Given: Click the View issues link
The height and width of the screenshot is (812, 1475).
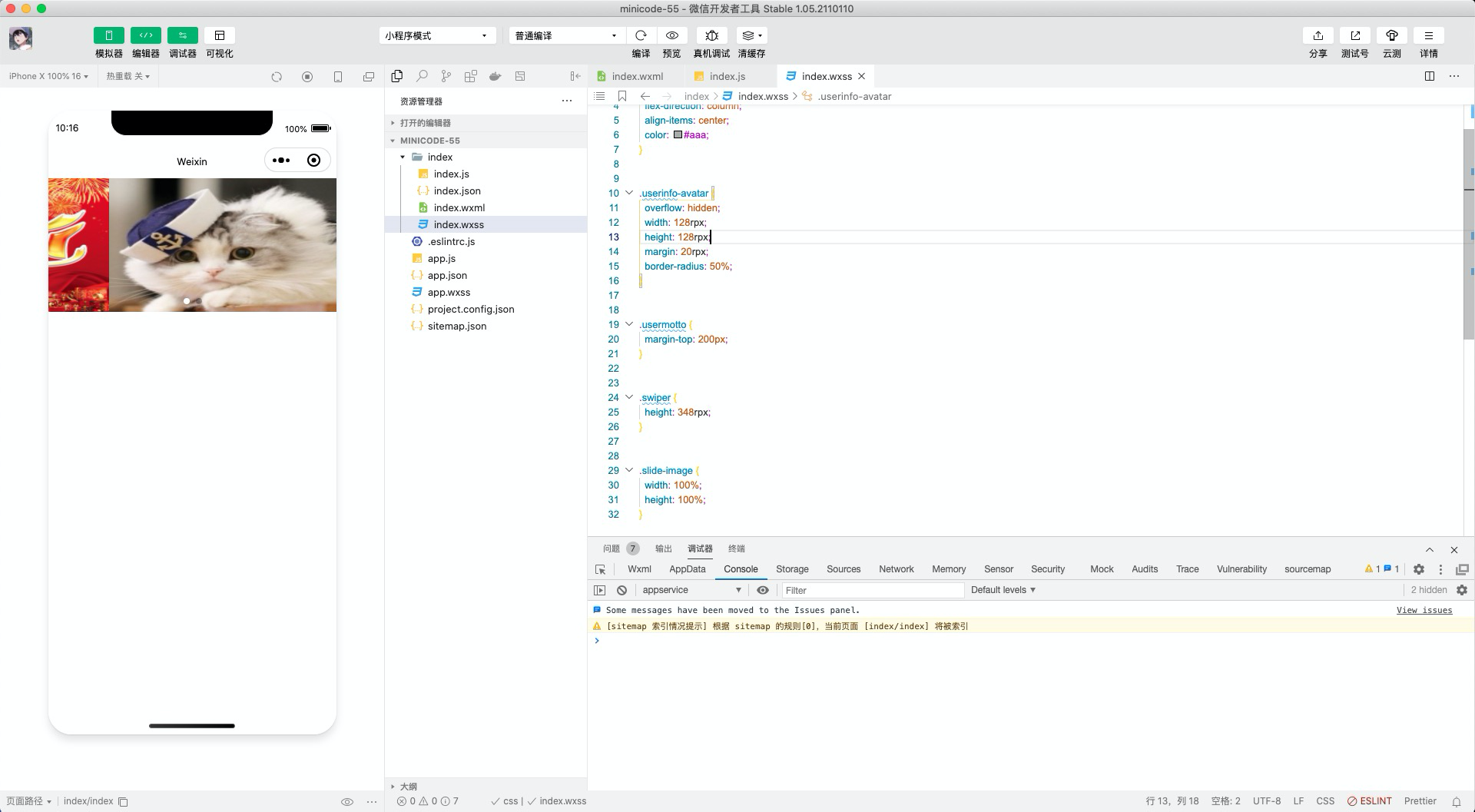Looking at the screenshot, I should point(1424,610).
